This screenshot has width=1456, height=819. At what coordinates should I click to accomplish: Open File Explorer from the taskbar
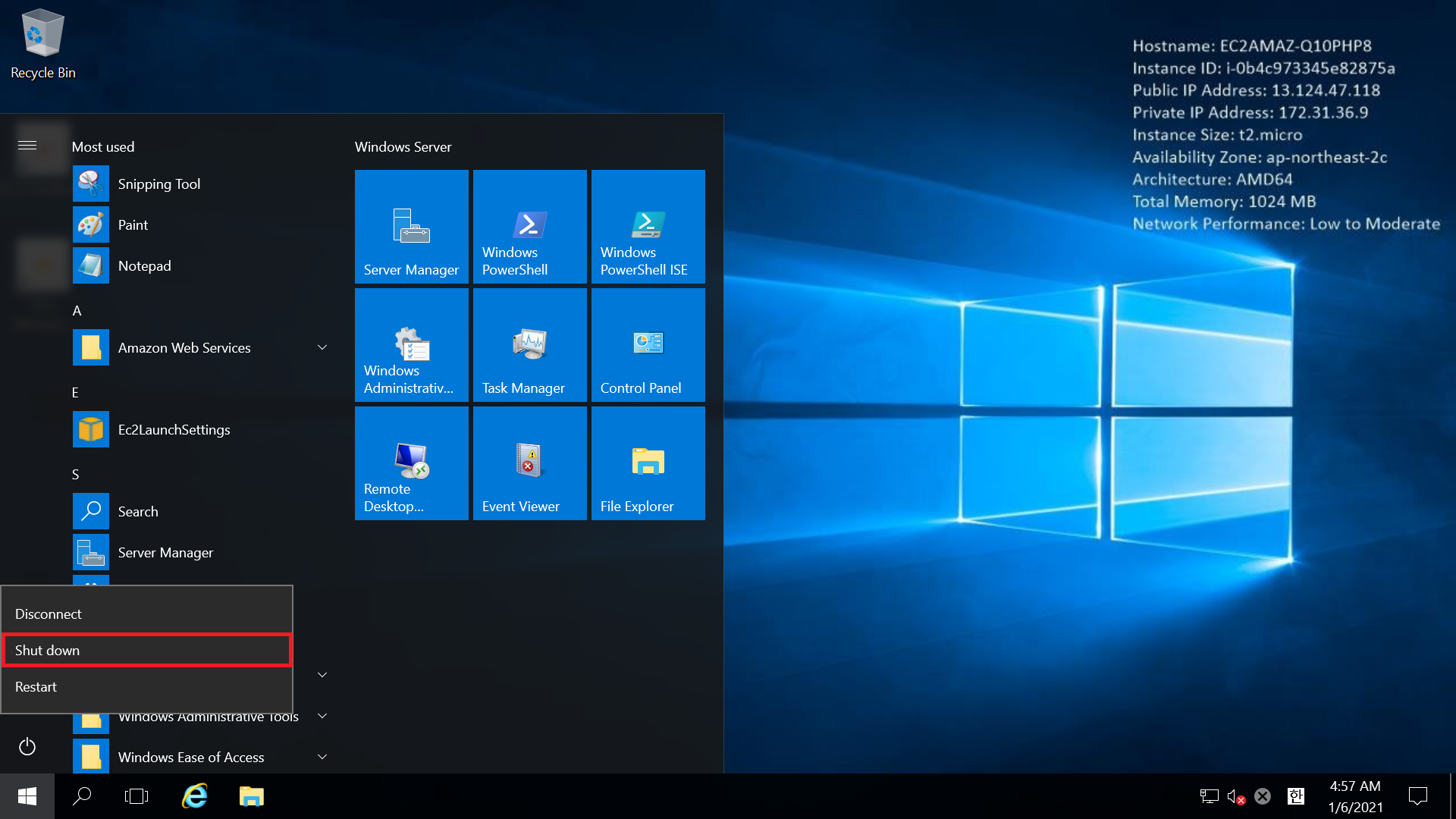pyautogui.click(x=251, y=796)
